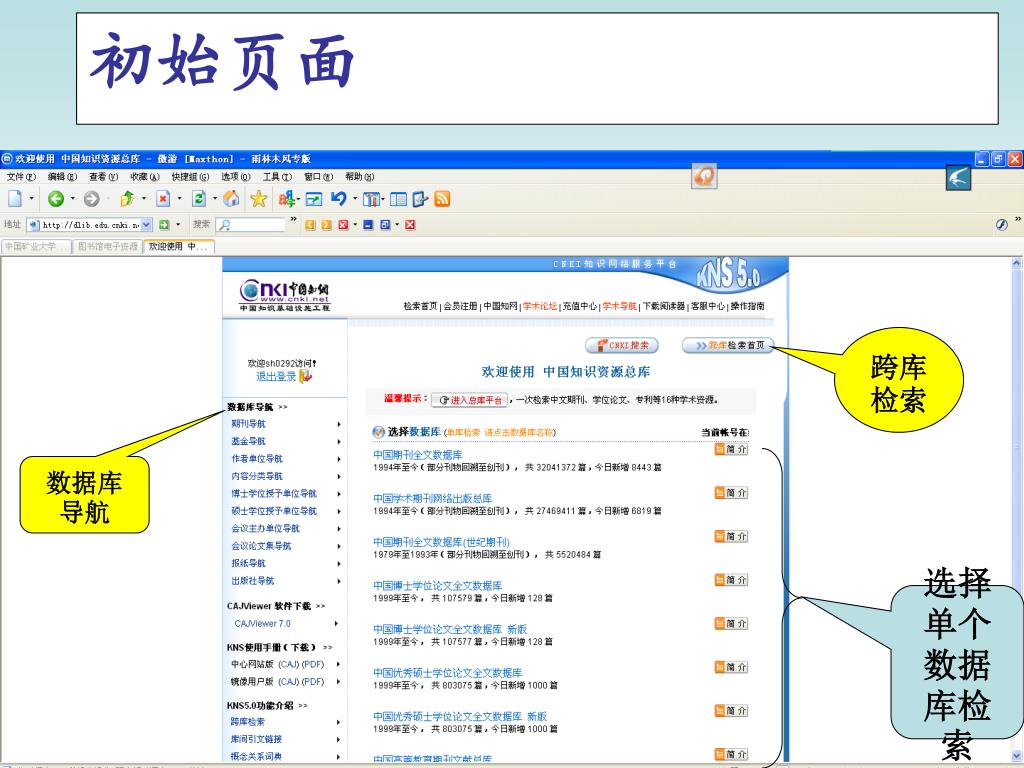Open the address bar URL dropdown
This screenshot has height=768, width=1024.
point(146,225)
